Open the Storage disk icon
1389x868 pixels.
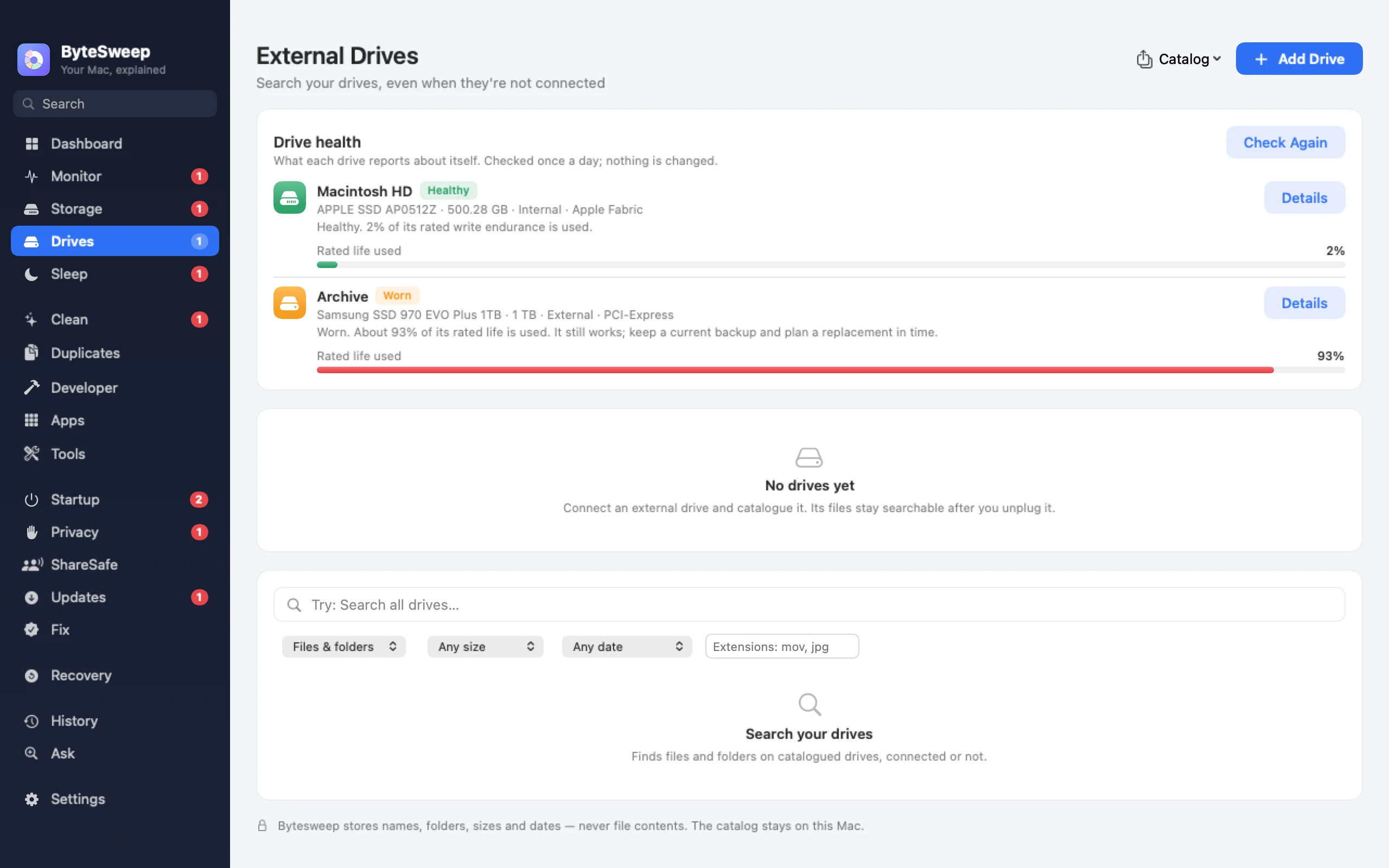[31, 209]
